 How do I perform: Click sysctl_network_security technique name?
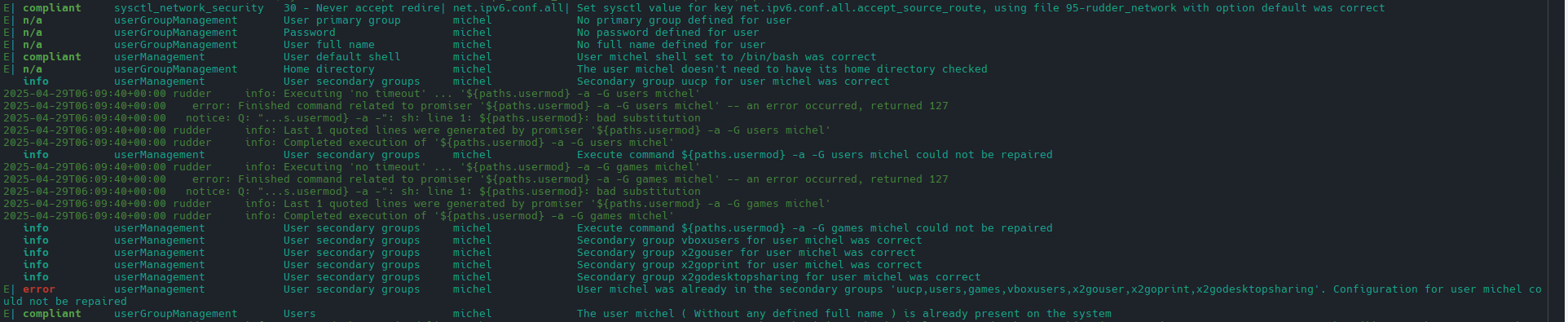click(189, 8)
